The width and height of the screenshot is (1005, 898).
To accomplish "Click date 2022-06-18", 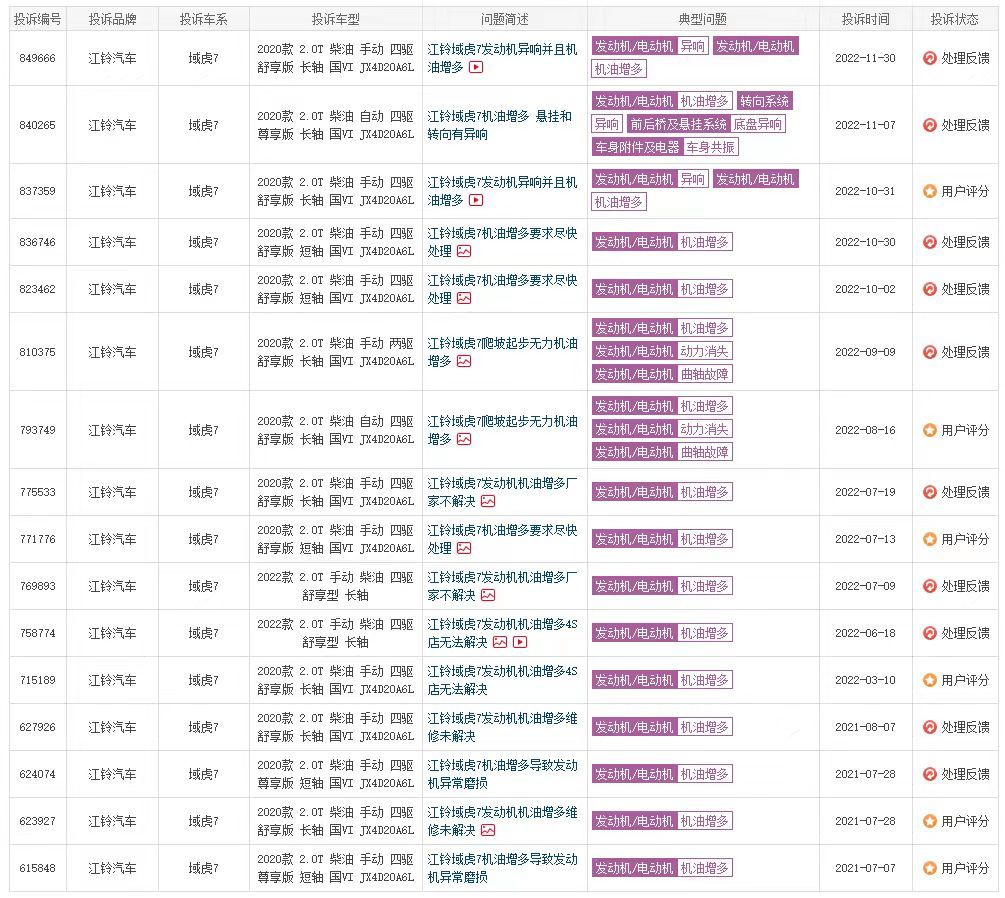I will [865, 633].
